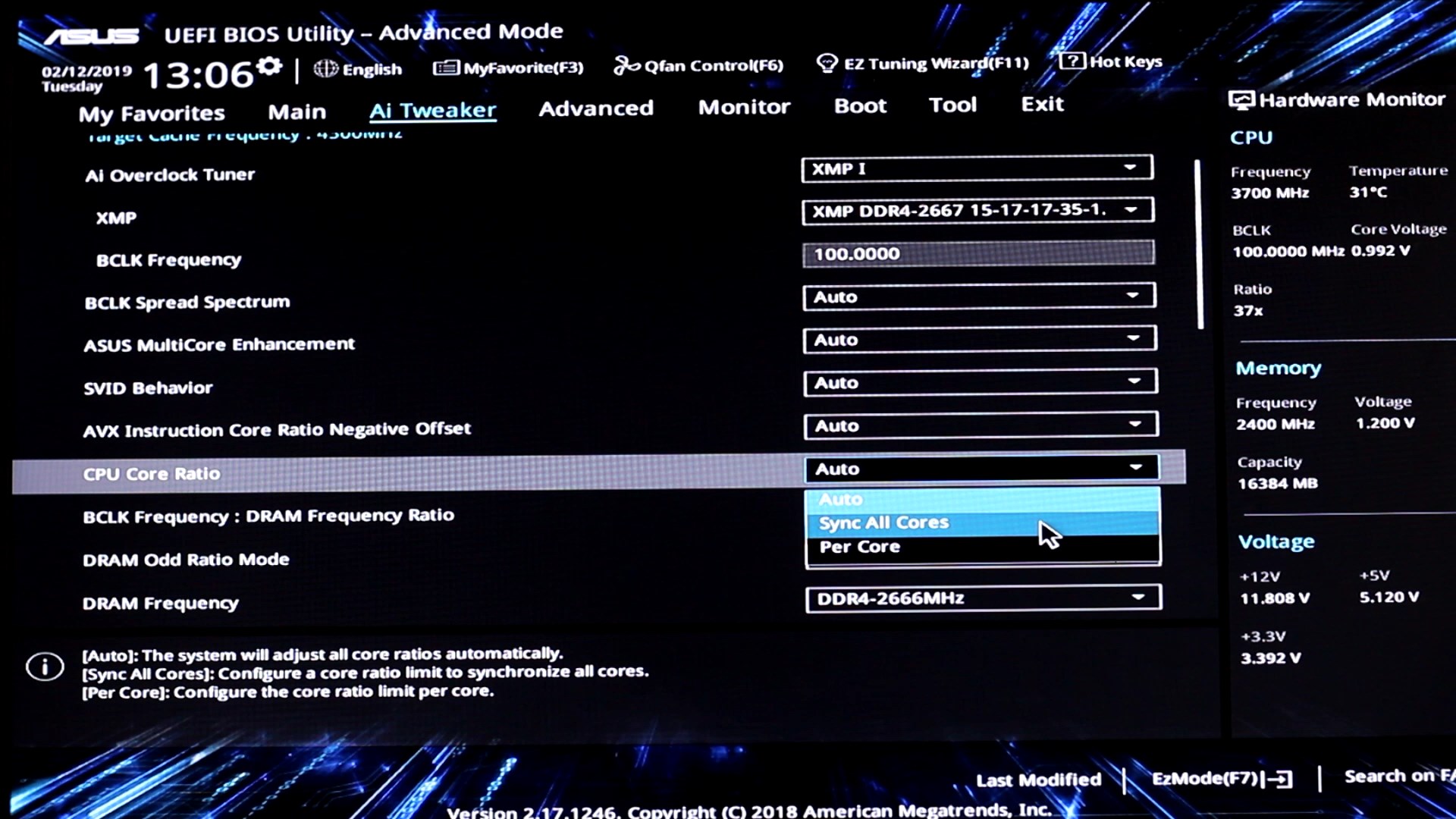Click the globe language icon
This screenshot has height=819, width=1456.
coord(326,68)
